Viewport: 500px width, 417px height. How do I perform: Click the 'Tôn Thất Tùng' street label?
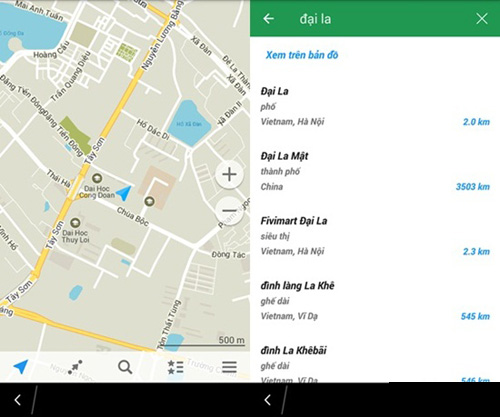[x=169, y=325]
